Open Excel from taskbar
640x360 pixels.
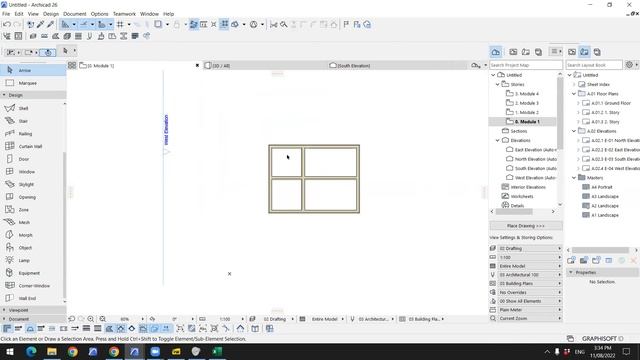[x=217, y=351]
